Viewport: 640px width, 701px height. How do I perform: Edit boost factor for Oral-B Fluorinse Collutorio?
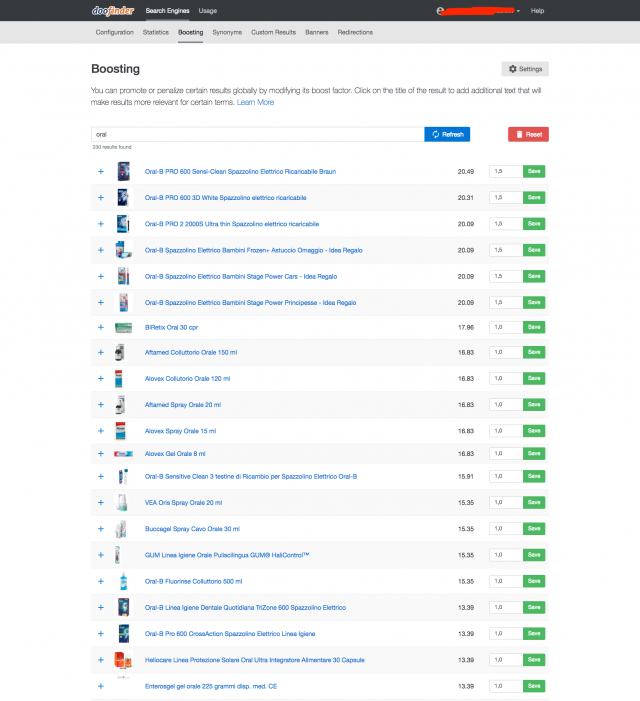506,581
